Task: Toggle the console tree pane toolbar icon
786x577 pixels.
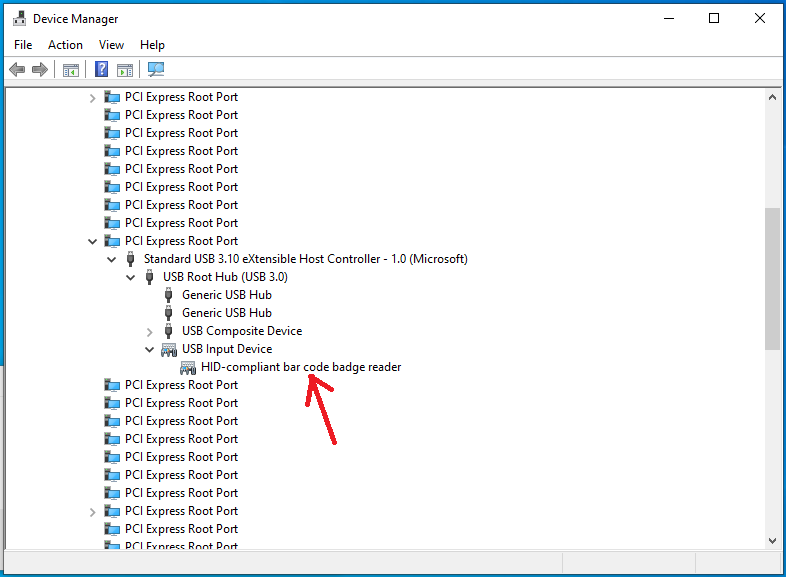Action: click(x=71, y=70)
